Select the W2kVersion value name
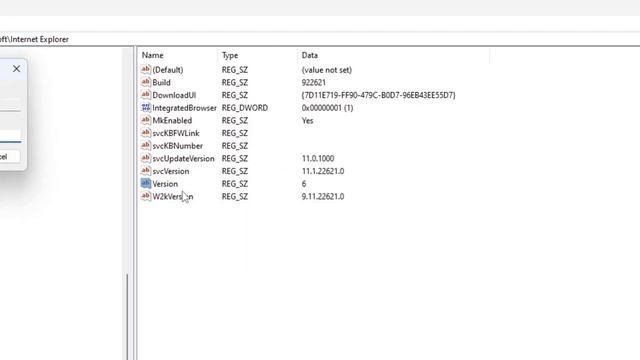The width and height of the screenshot is (640, 360). point(173,196)
